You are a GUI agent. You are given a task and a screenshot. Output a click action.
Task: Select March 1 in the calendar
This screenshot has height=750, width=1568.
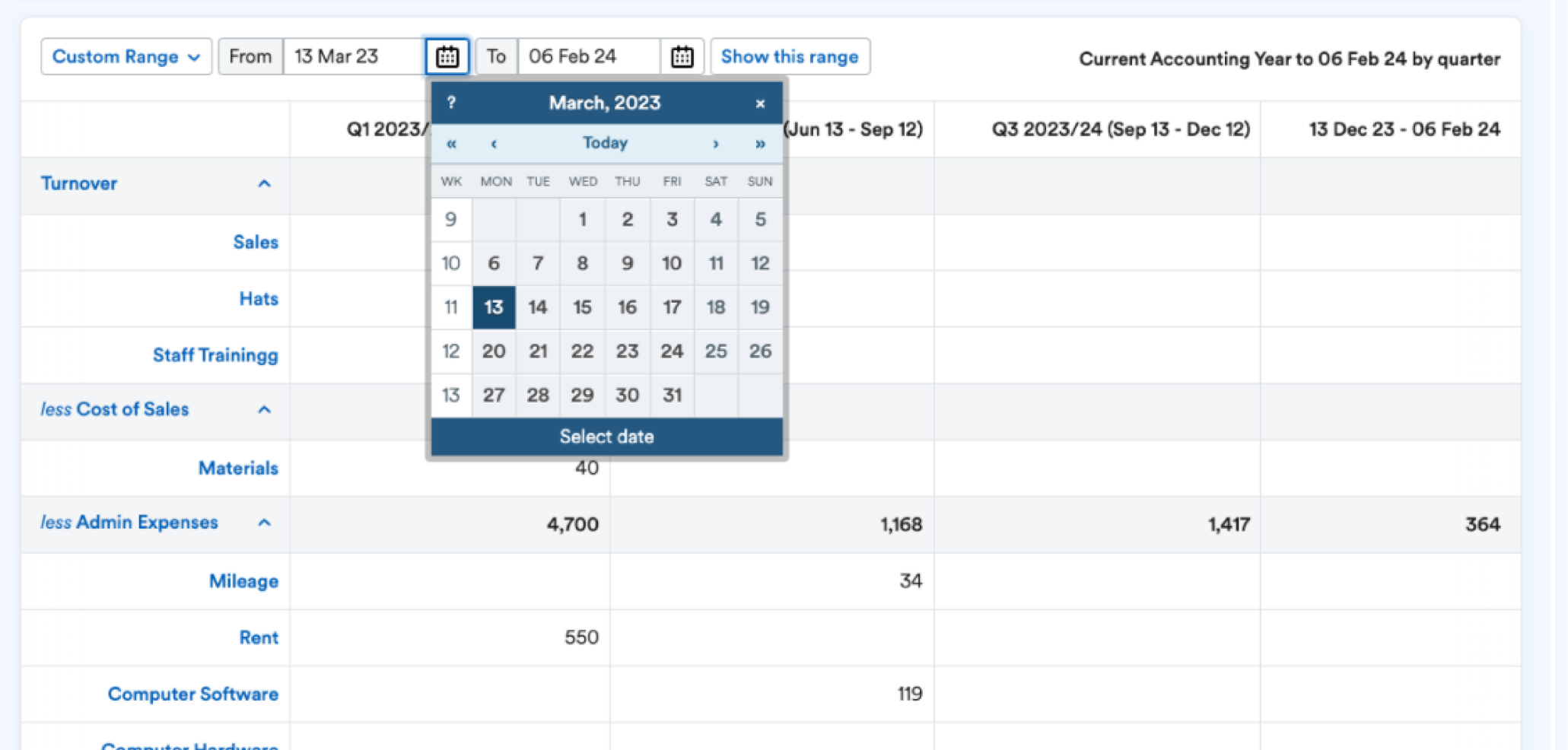(x=583, y=220)
